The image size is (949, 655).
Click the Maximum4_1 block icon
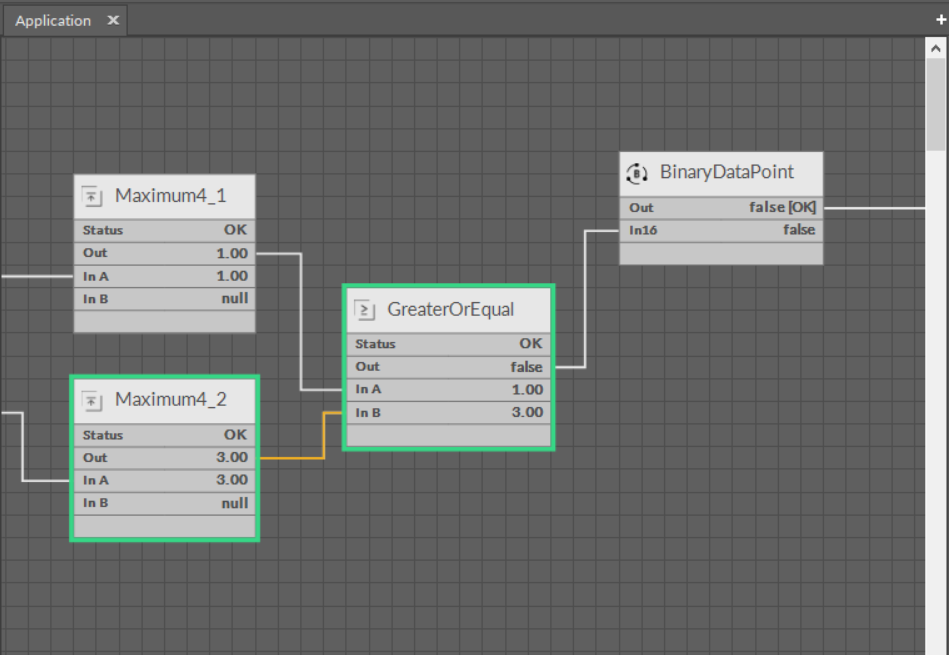click(x=92, y=196)
